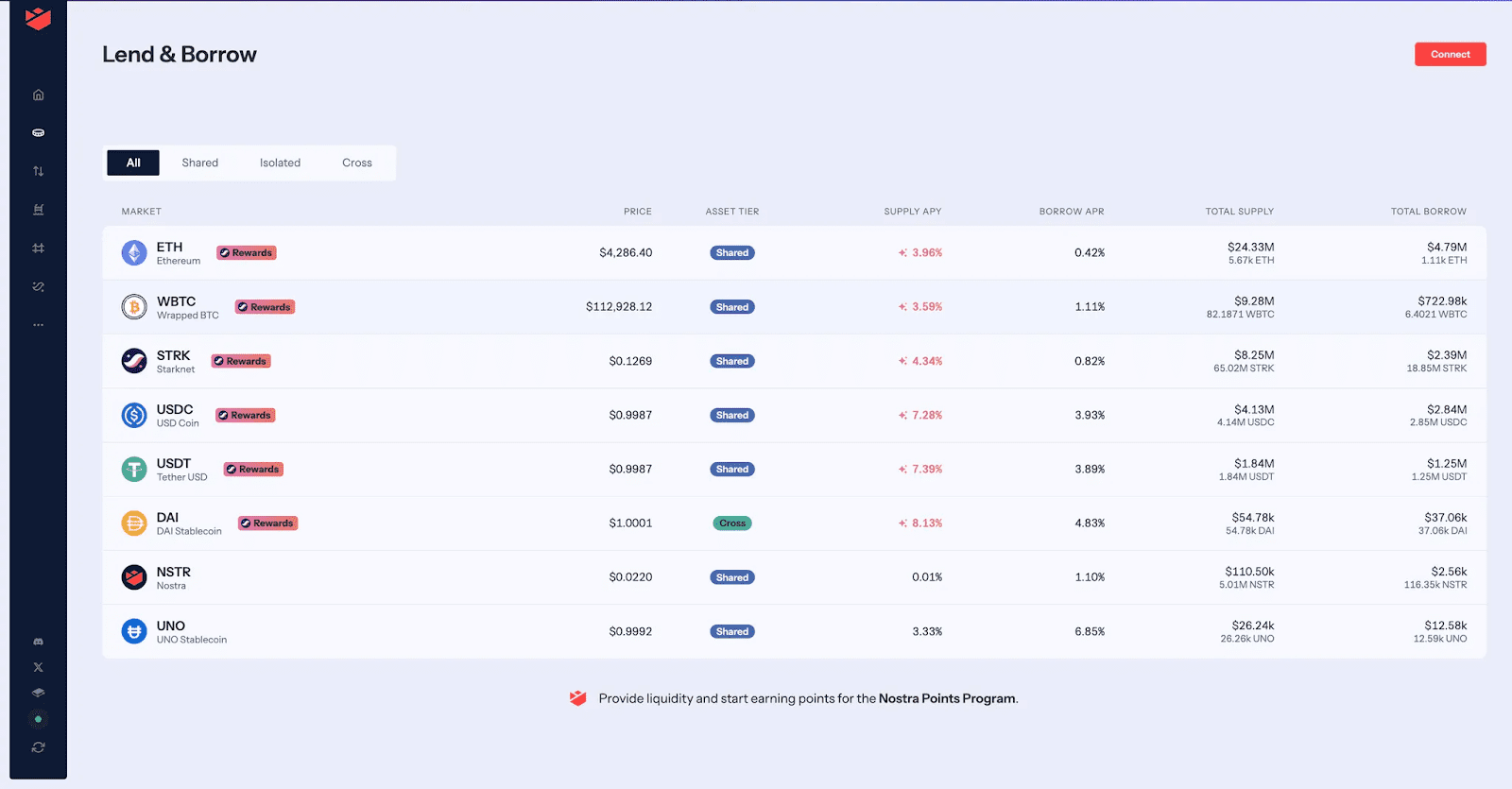Click the PRICE column header

[638, 212]
